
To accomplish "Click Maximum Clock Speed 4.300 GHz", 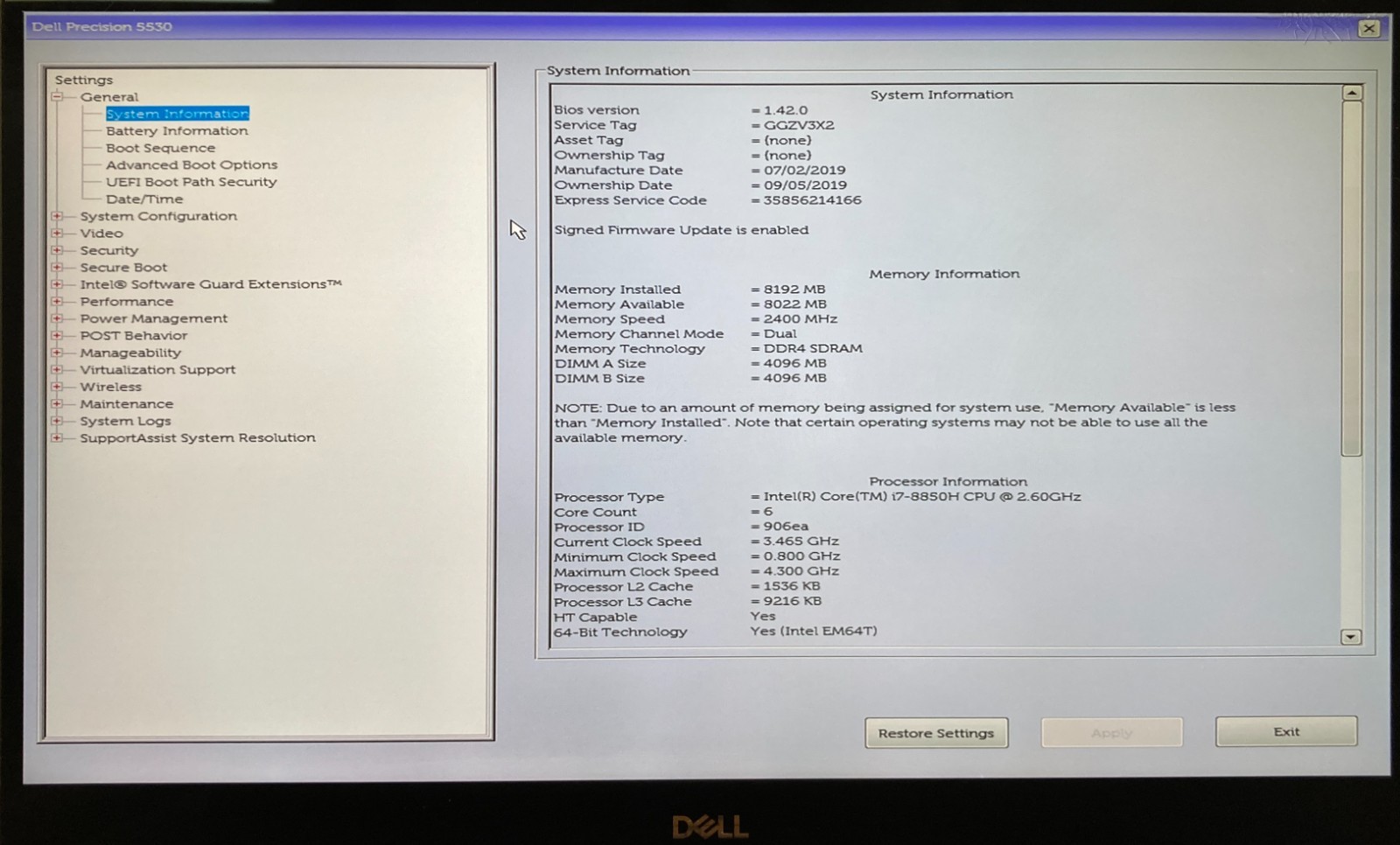I will click(801, 571).
